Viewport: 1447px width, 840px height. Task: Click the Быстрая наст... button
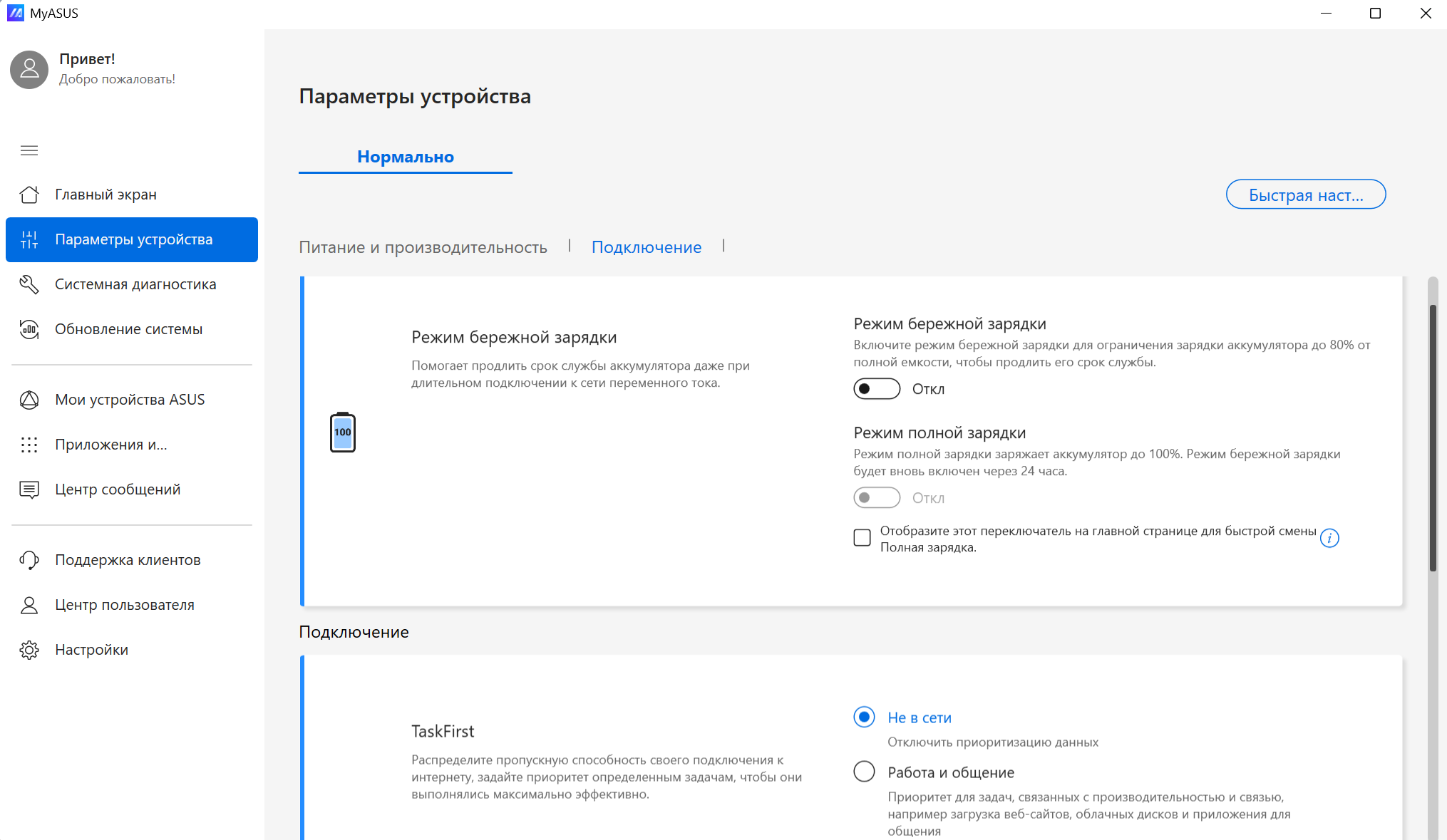(x=1306, y=195)
